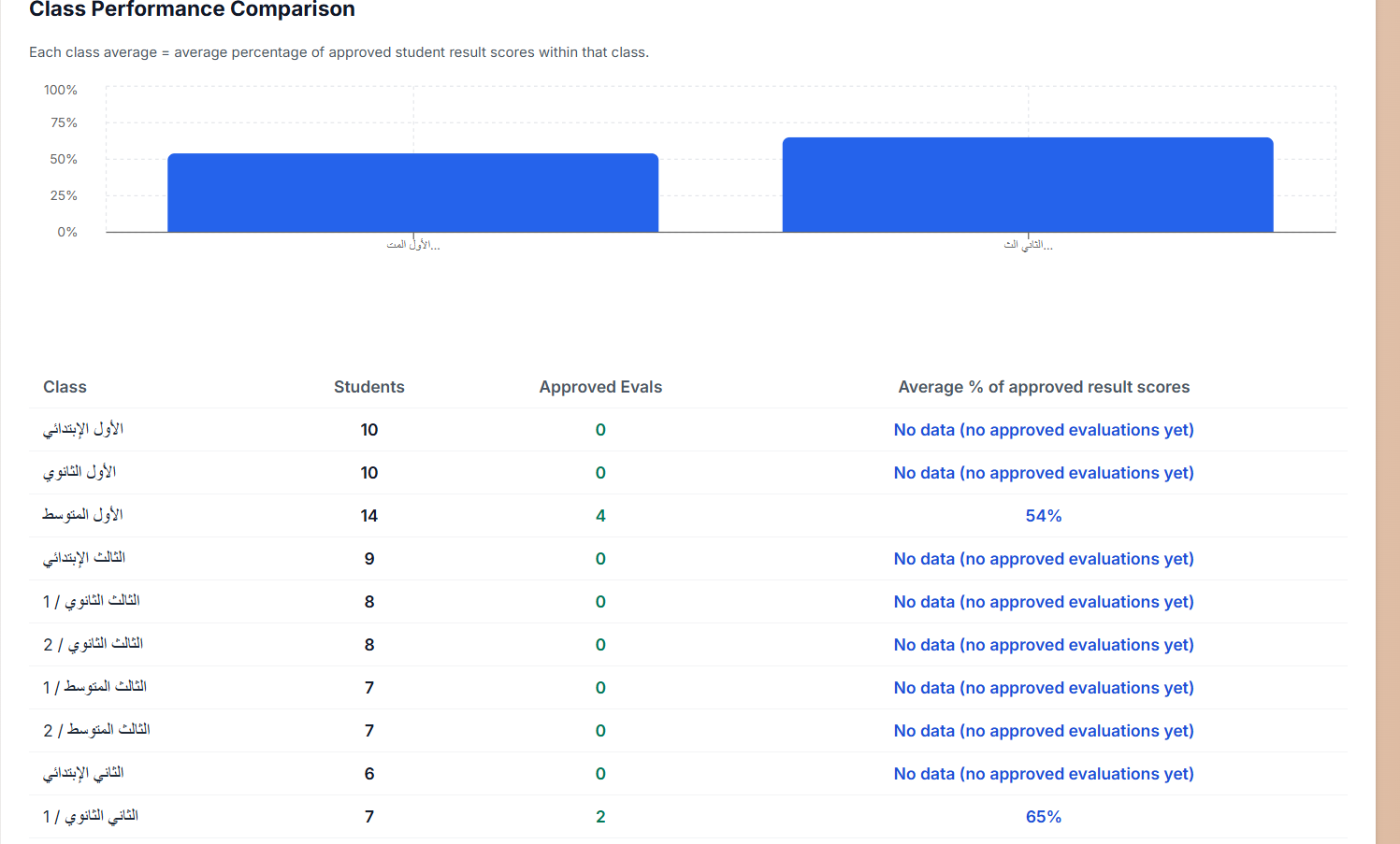Click the Class Performance Comparison heading
Image resolution: width=1400 pixels, height=844 pixels.
192,10
